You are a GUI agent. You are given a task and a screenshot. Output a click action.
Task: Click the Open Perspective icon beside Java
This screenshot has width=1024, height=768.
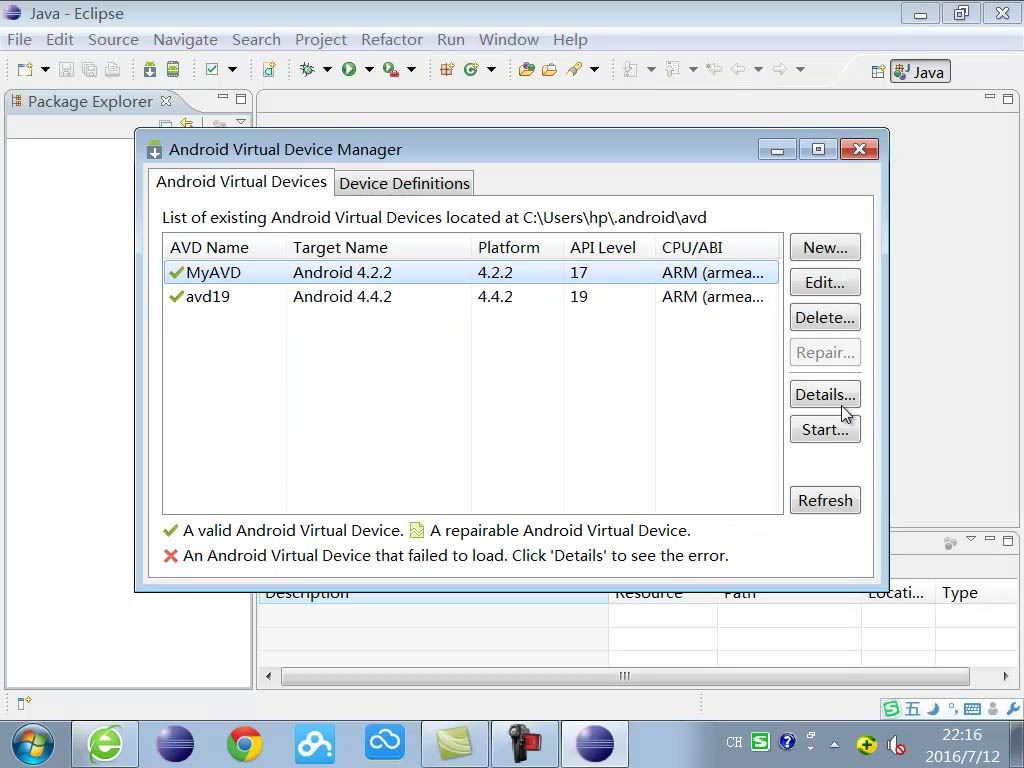click(878, 72)
